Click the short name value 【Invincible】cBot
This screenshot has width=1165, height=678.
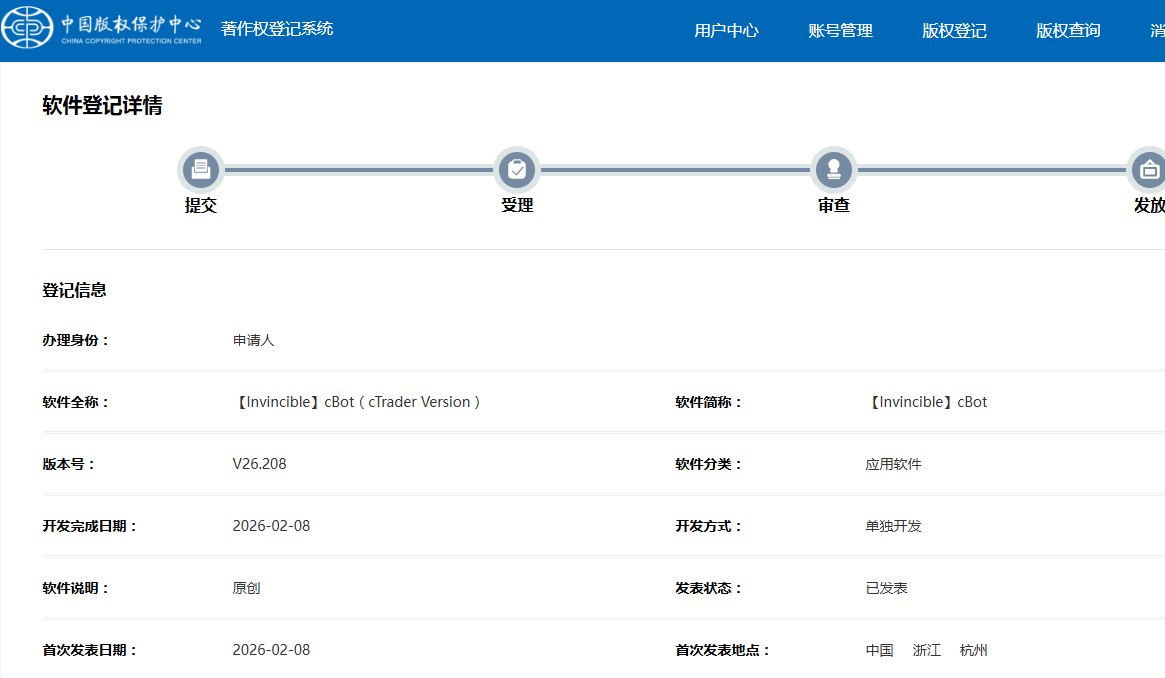point(926,402)
